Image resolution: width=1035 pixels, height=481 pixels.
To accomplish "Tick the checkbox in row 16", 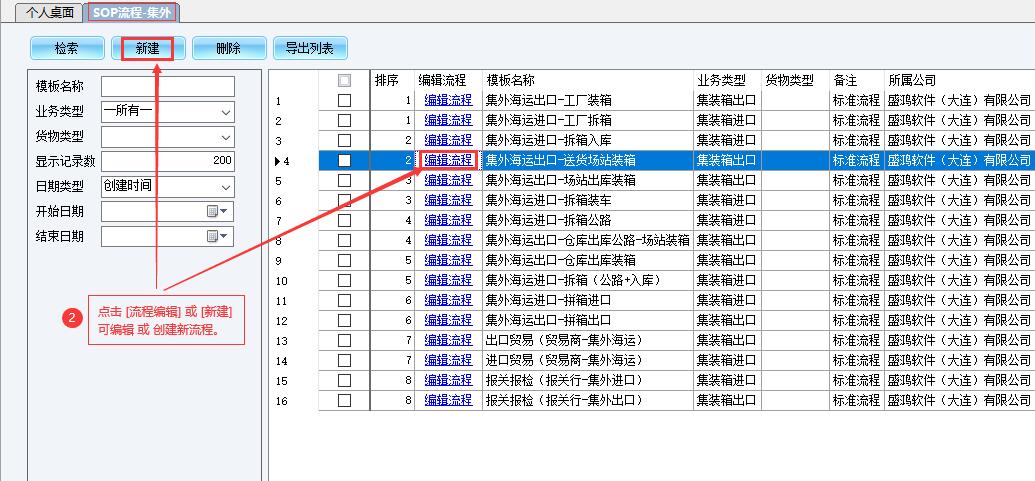I will [344, 400].
